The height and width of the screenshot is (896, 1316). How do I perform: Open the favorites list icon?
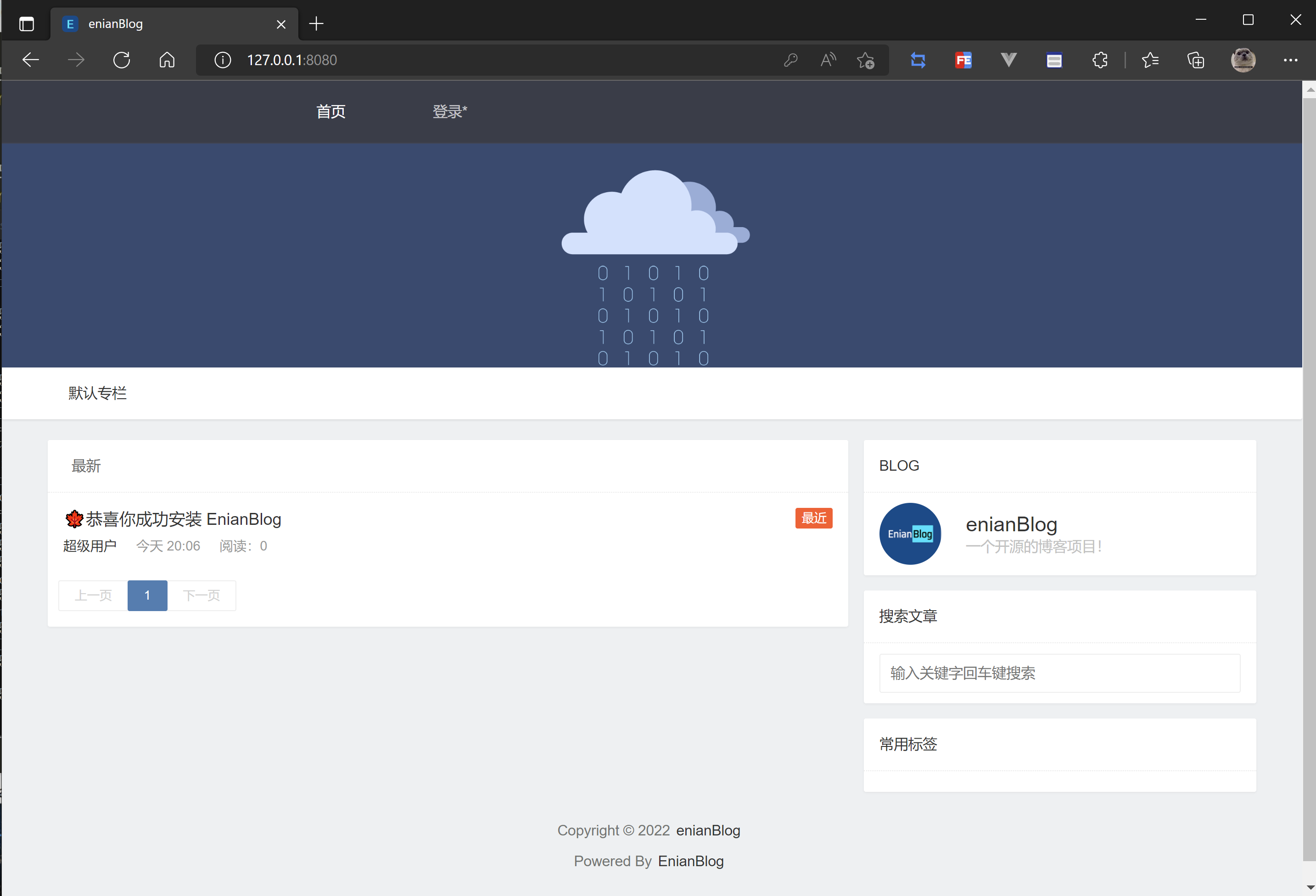coord(1150,60)
